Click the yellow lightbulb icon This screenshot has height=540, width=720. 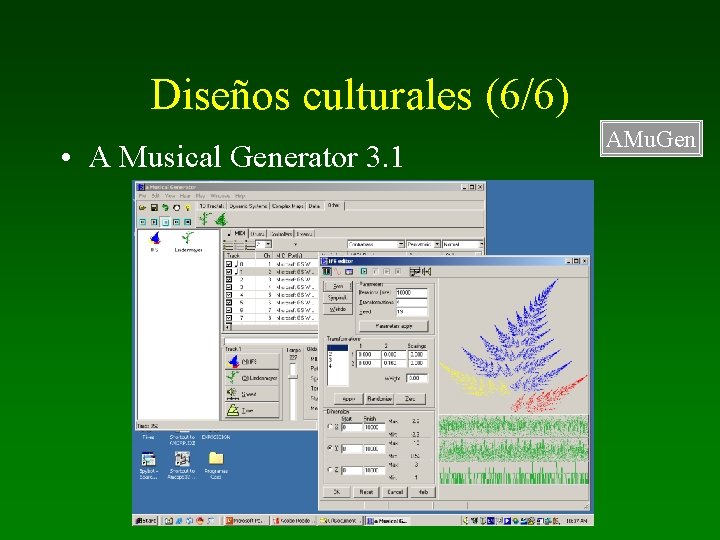[187, 208]
